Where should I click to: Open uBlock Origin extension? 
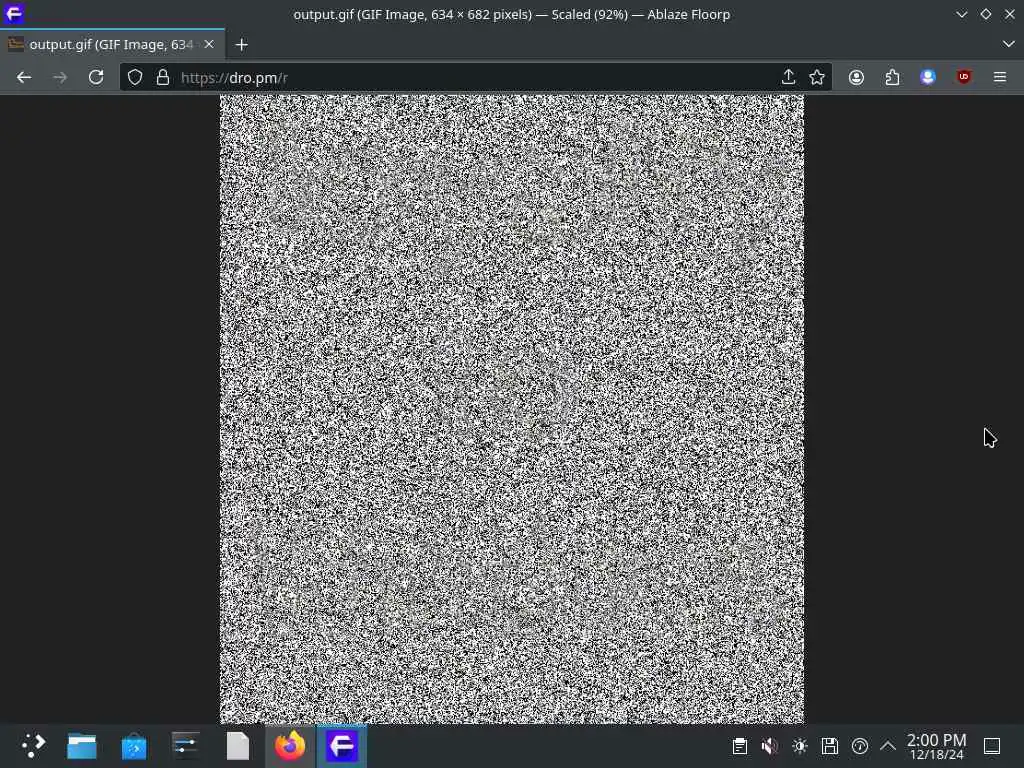(x=964, y=78)
